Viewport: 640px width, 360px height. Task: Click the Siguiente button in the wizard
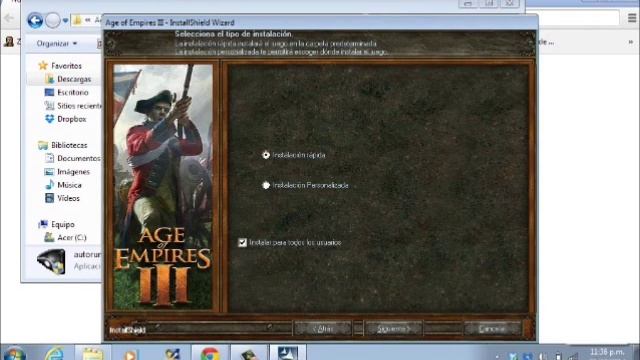click(394, 329)
